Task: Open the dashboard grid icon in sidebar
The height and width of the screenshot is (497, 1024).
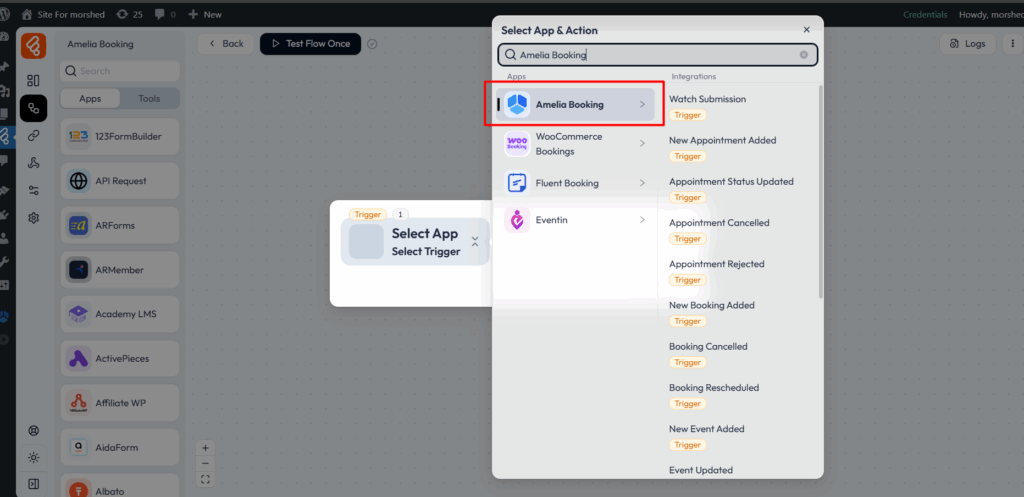Action: [33, 80]
